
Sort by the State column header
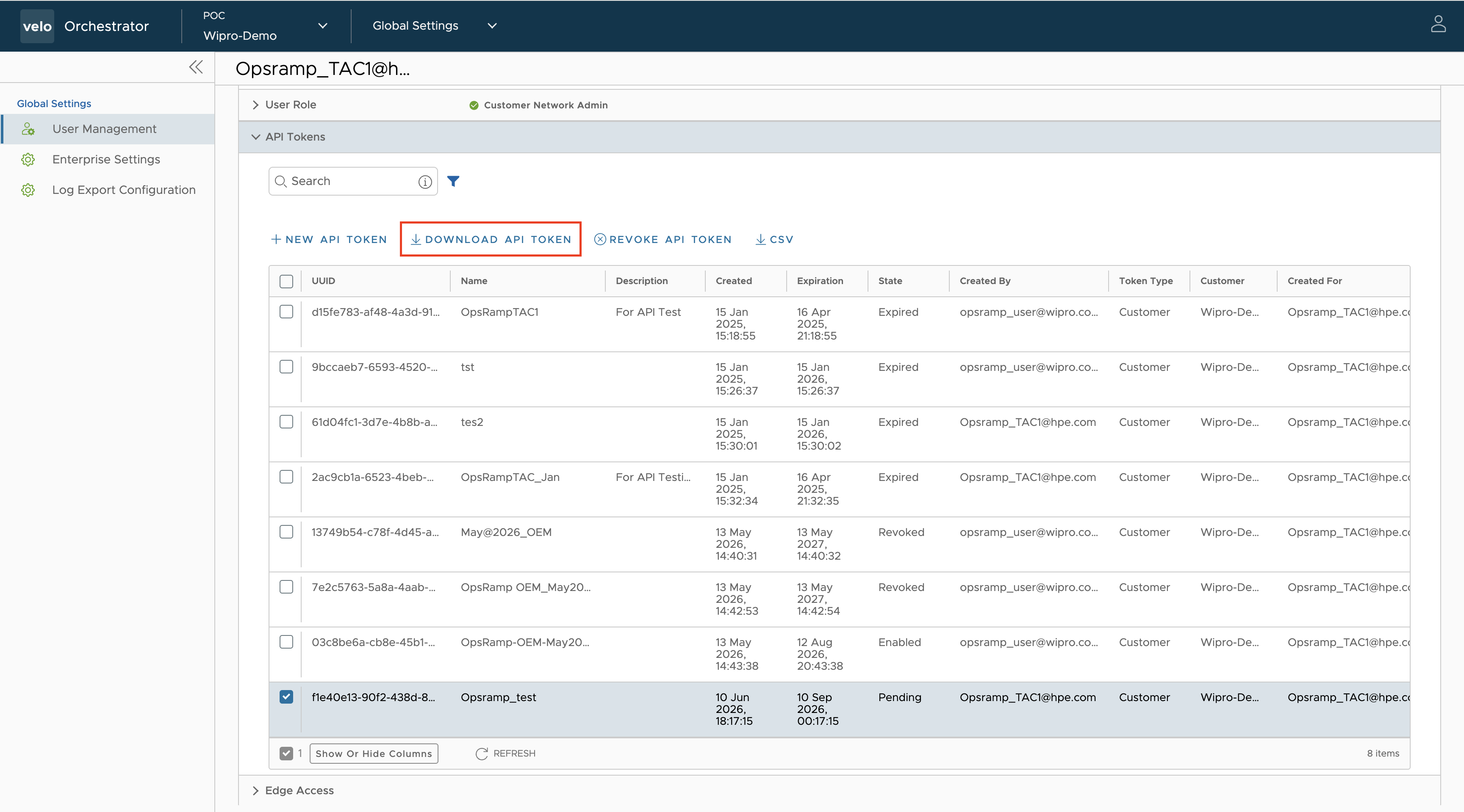point(890,281)
